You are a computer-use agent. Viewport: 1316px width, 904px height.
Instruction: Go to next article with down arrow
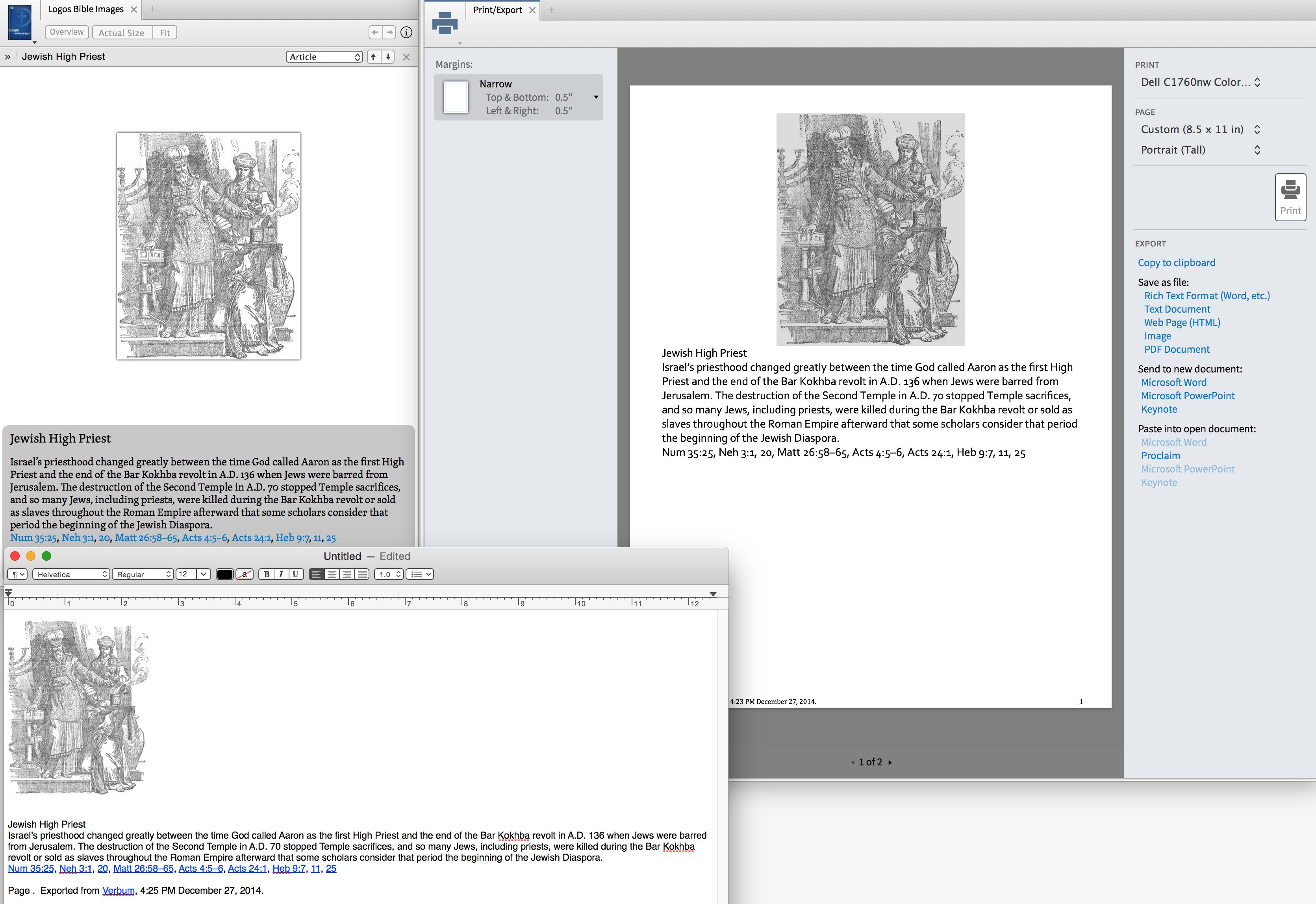pos(388,57)
